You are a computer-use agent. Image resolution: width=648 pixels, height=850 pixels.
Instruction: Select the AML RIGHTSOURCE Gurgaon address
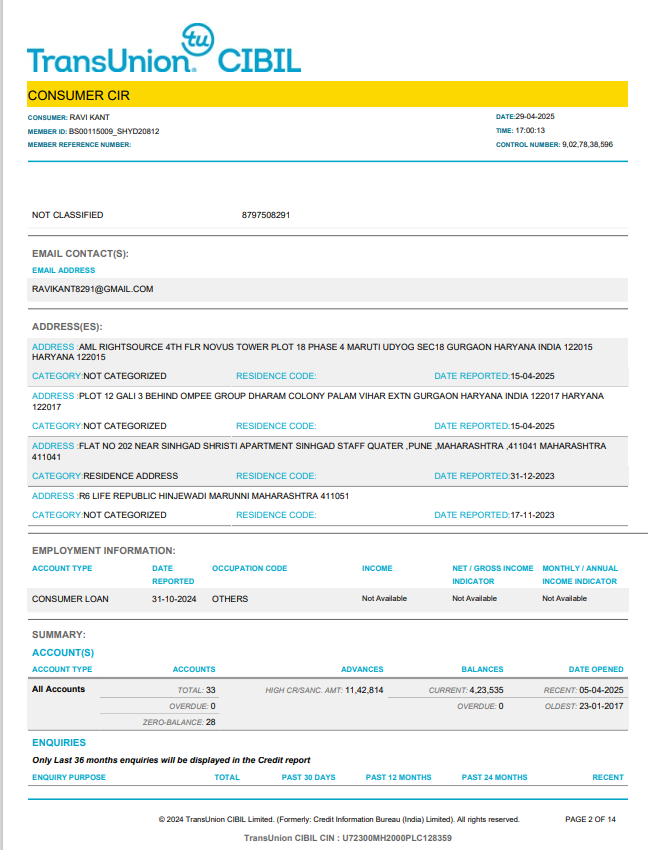[x=312, y=352]
